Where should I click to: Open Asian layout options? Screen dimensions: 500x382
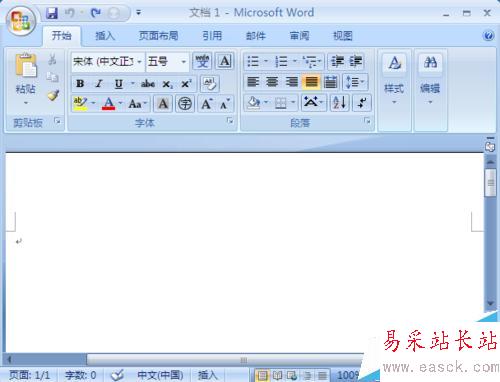click(313, 103)
